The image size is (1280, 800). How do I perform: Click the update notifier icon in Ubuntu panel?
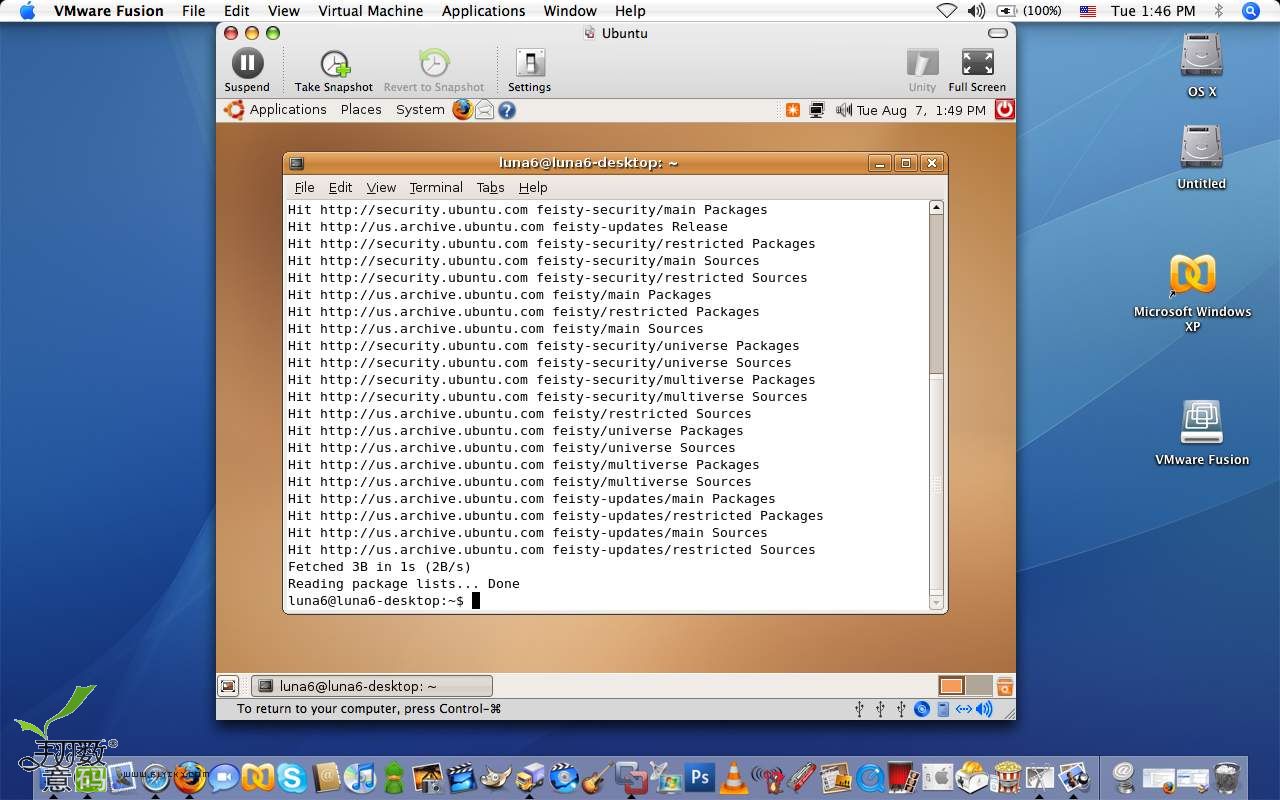pos(793,110)
